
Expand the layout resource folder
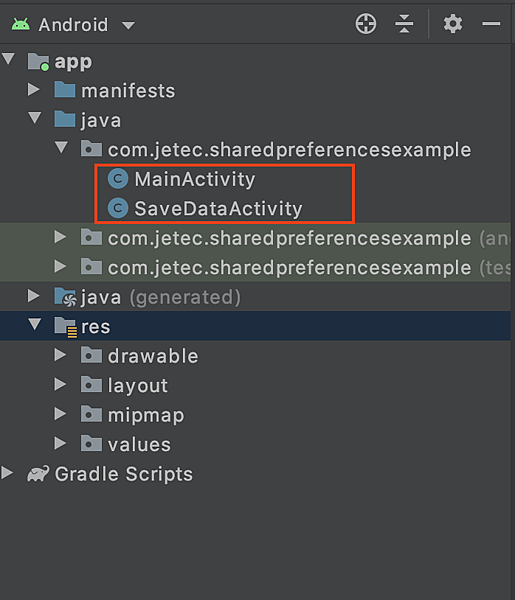[60, 384]
